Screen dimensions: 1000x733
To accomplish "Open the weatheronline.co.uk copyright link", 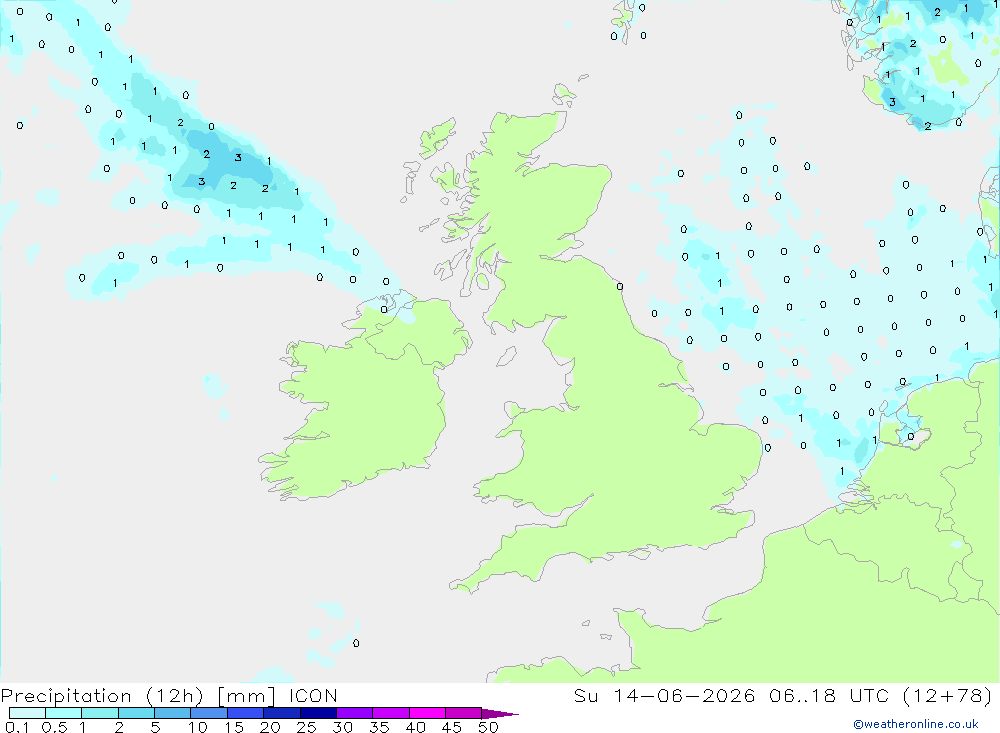I will coord(915,724).
